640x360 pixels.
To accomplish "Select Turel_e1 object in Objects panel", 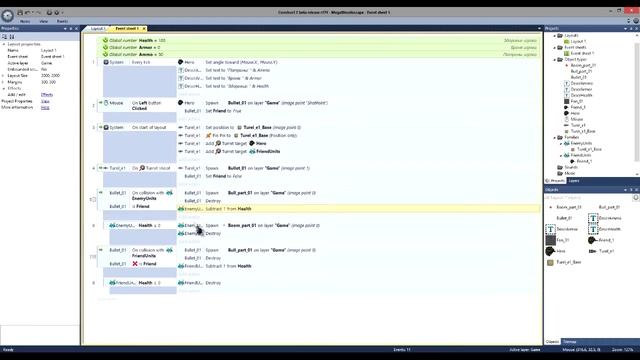I will click(x=602, y=251).
